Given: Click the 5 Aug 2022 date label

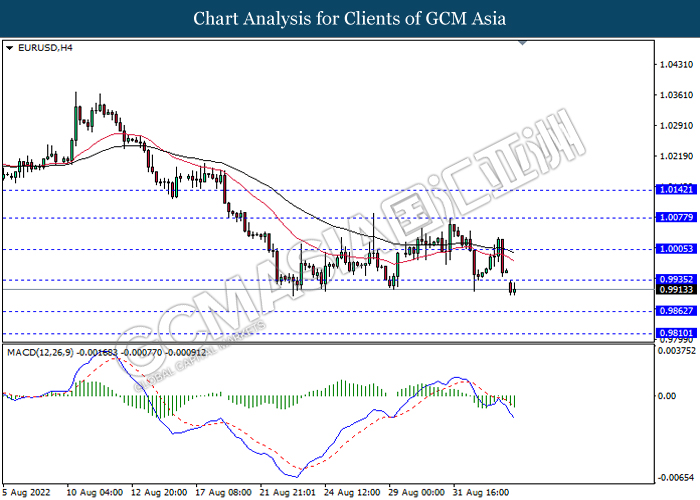Looking at the screenshot, I should pyautogui.click(x=26, y=492).
